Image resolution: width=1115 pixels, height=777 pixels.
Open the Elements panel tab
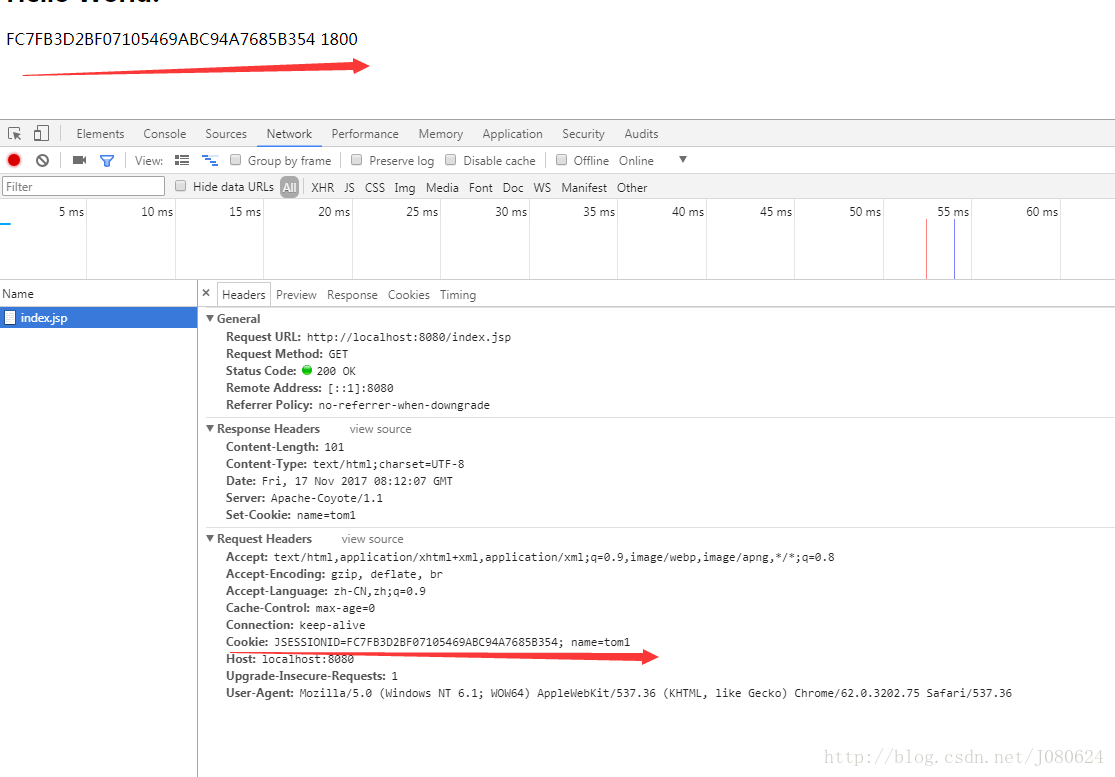point(100,134)
